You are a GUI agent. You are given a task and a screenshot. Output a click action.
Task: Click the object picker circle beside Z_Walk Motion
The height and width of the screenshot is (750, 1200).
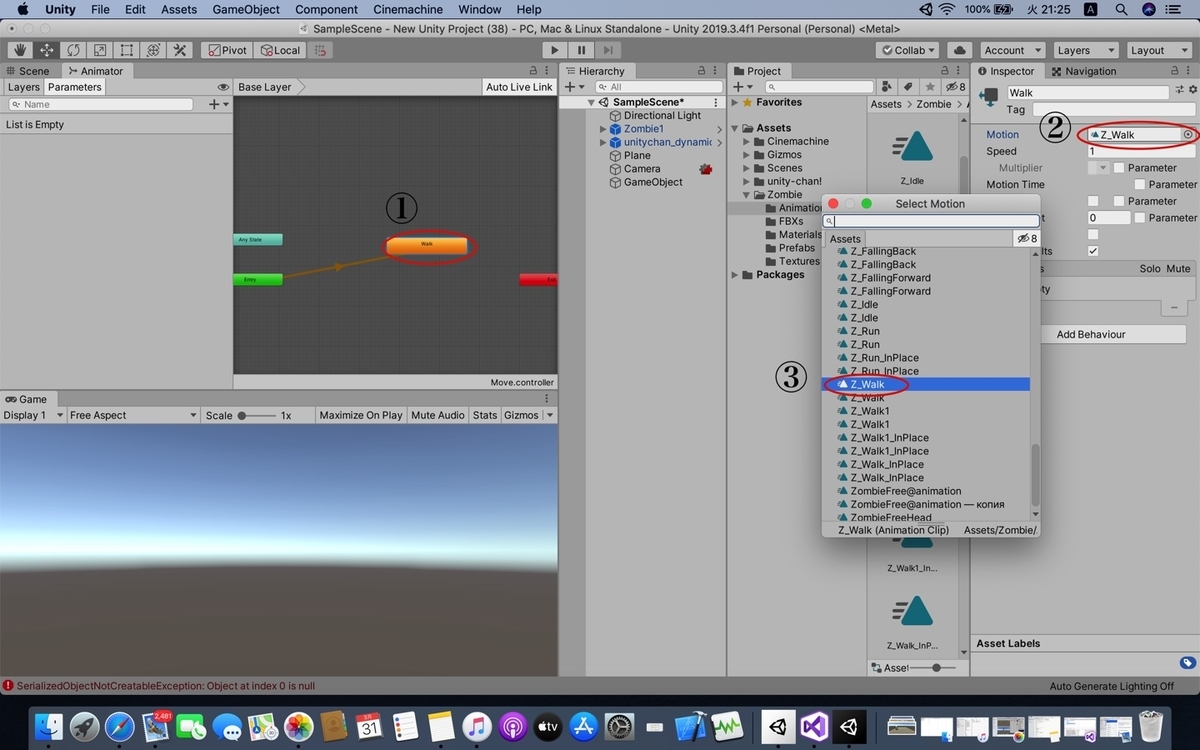[x=1187, y=134]
